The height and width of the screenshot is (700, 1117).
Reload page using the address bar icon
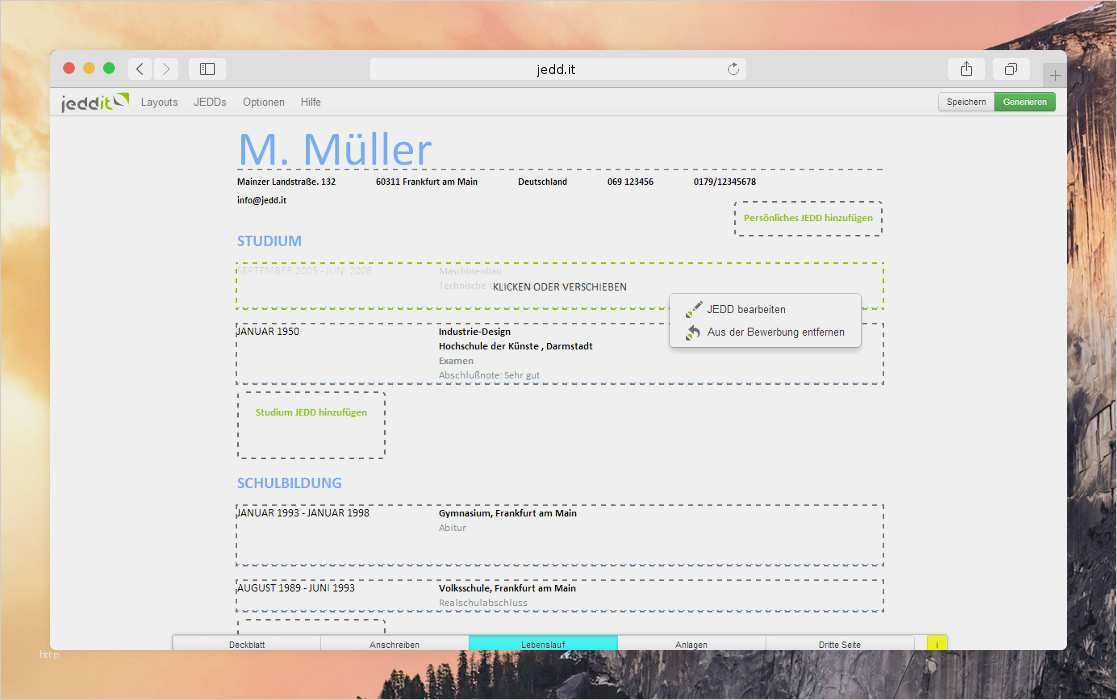click(733, 69)
